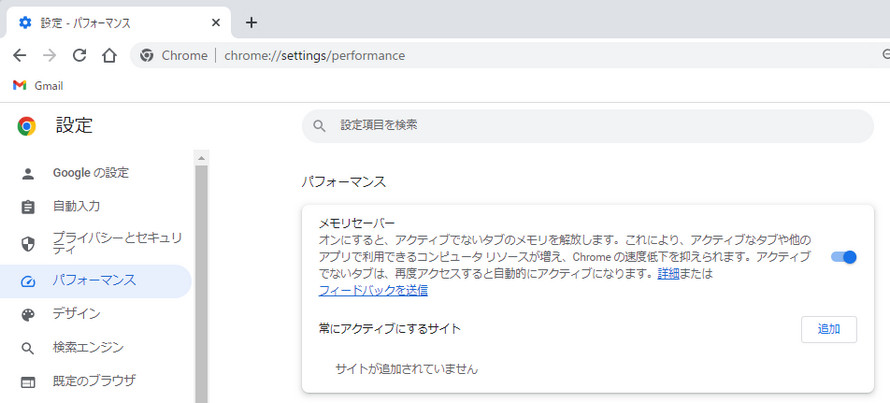Open the Gmail bookmark
The width and height of the screenshot is (890, 403).
pyautogui.click(x=38, y=86)
